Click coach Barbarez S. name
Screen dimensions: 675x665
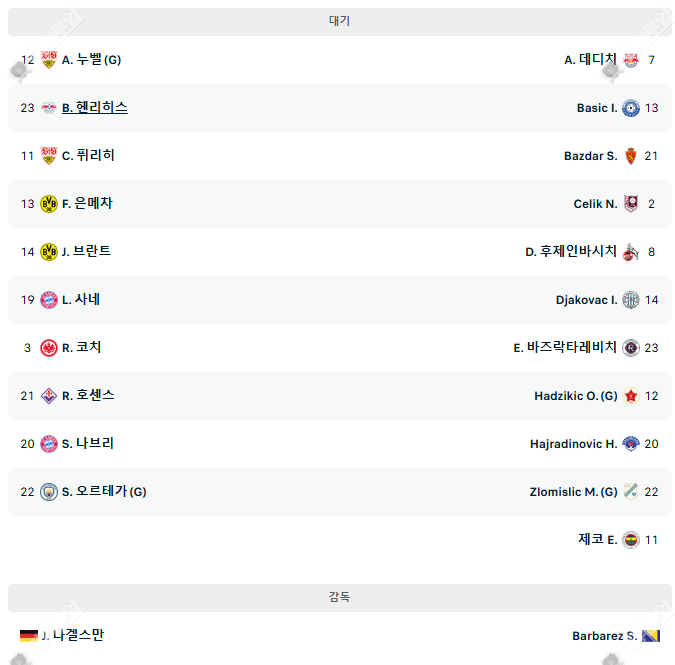(604, 636)
